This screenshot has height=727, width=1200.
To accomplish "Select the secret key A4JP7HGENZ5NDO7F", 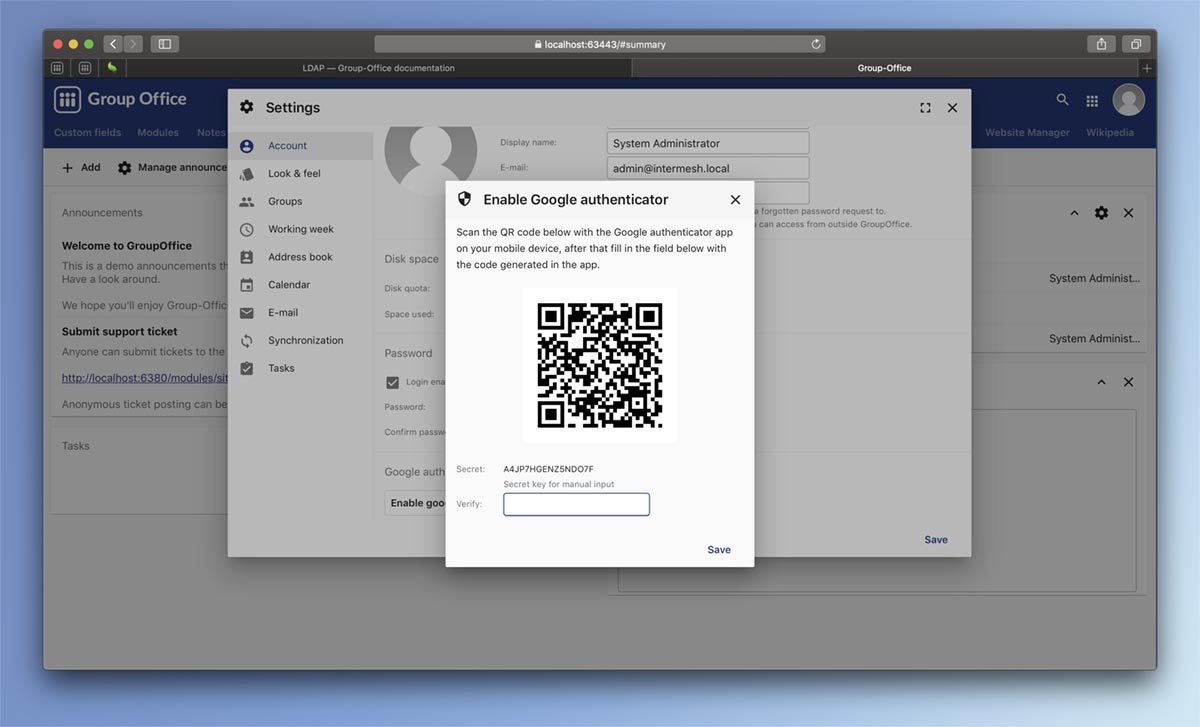I will tap(548, 469).
